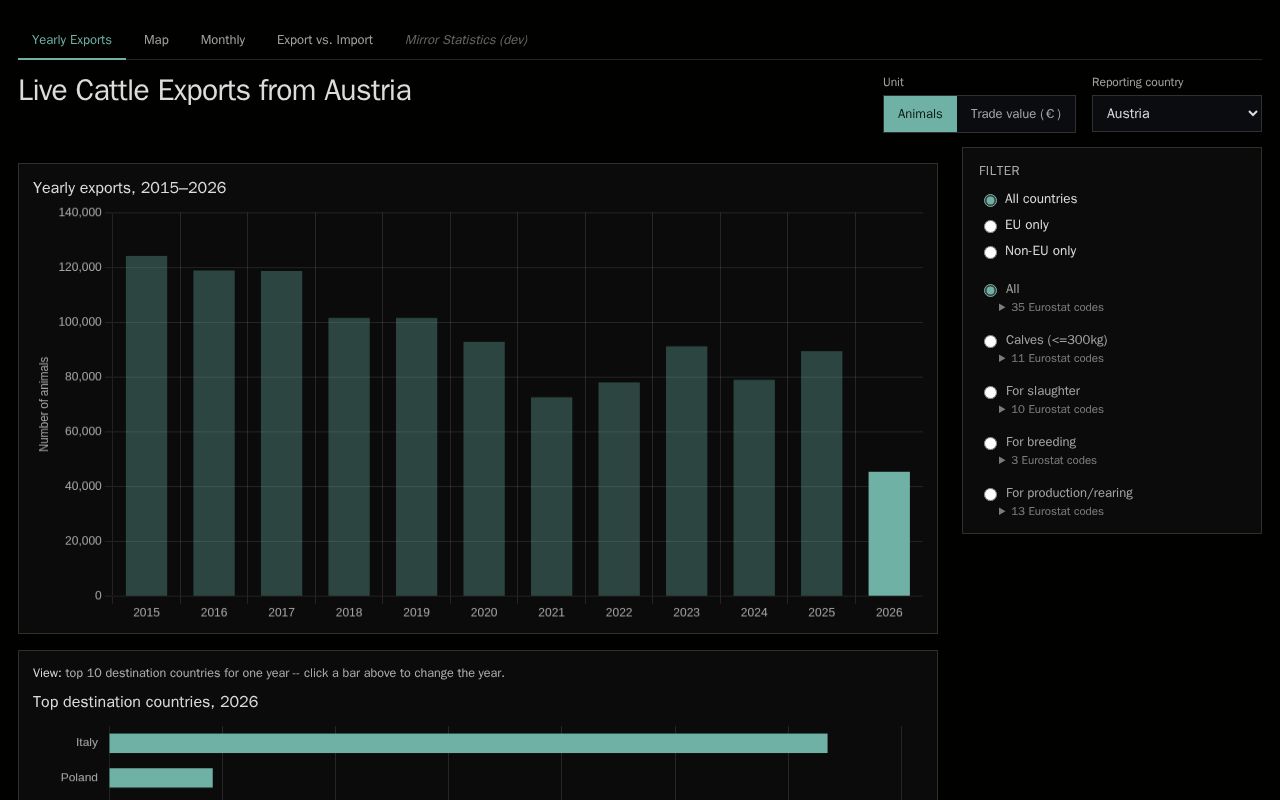
Task: Select the For slaughter radio option
Action: [x=990, y=392]
